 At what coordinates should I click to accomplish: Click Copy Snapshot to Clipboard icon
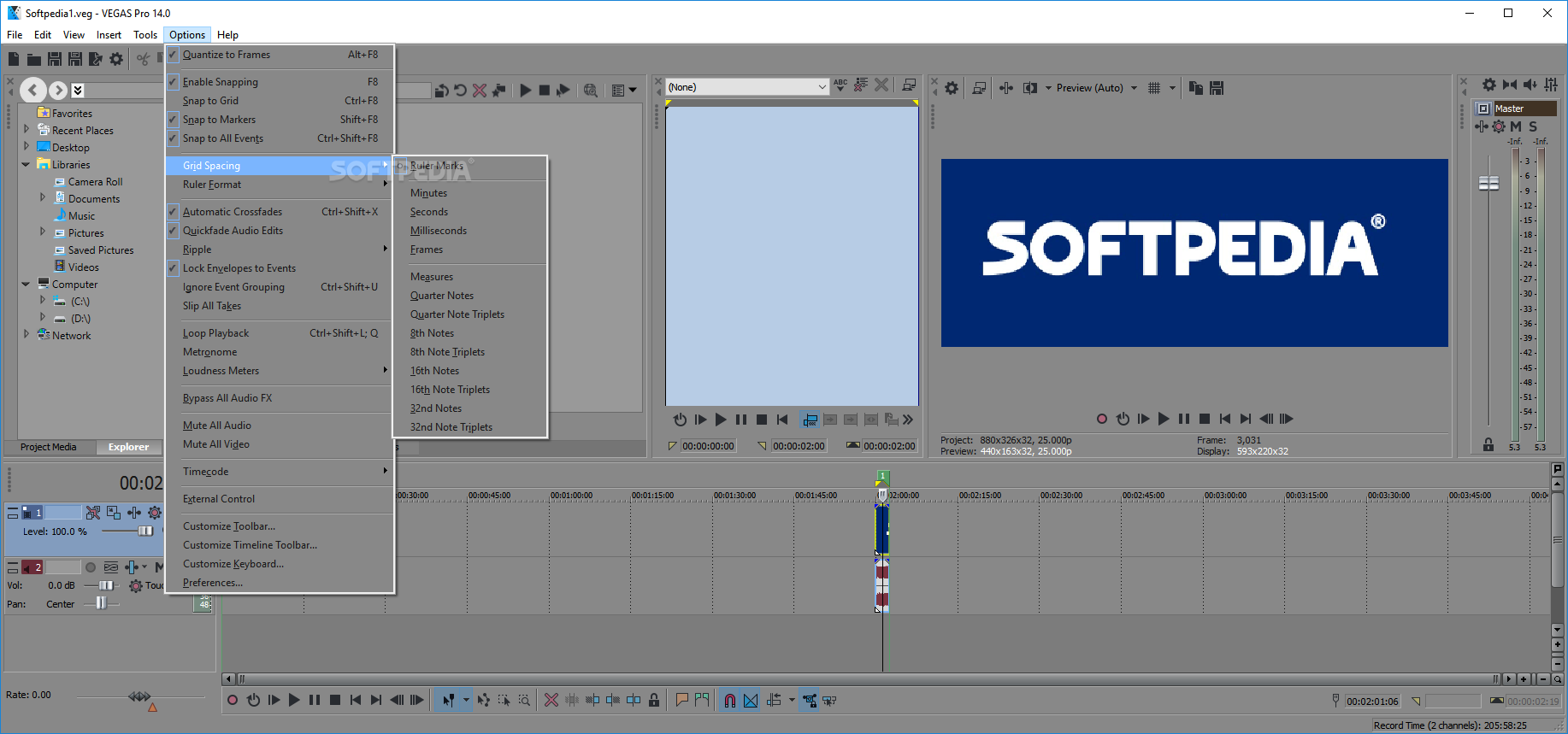pos(1196,87)
